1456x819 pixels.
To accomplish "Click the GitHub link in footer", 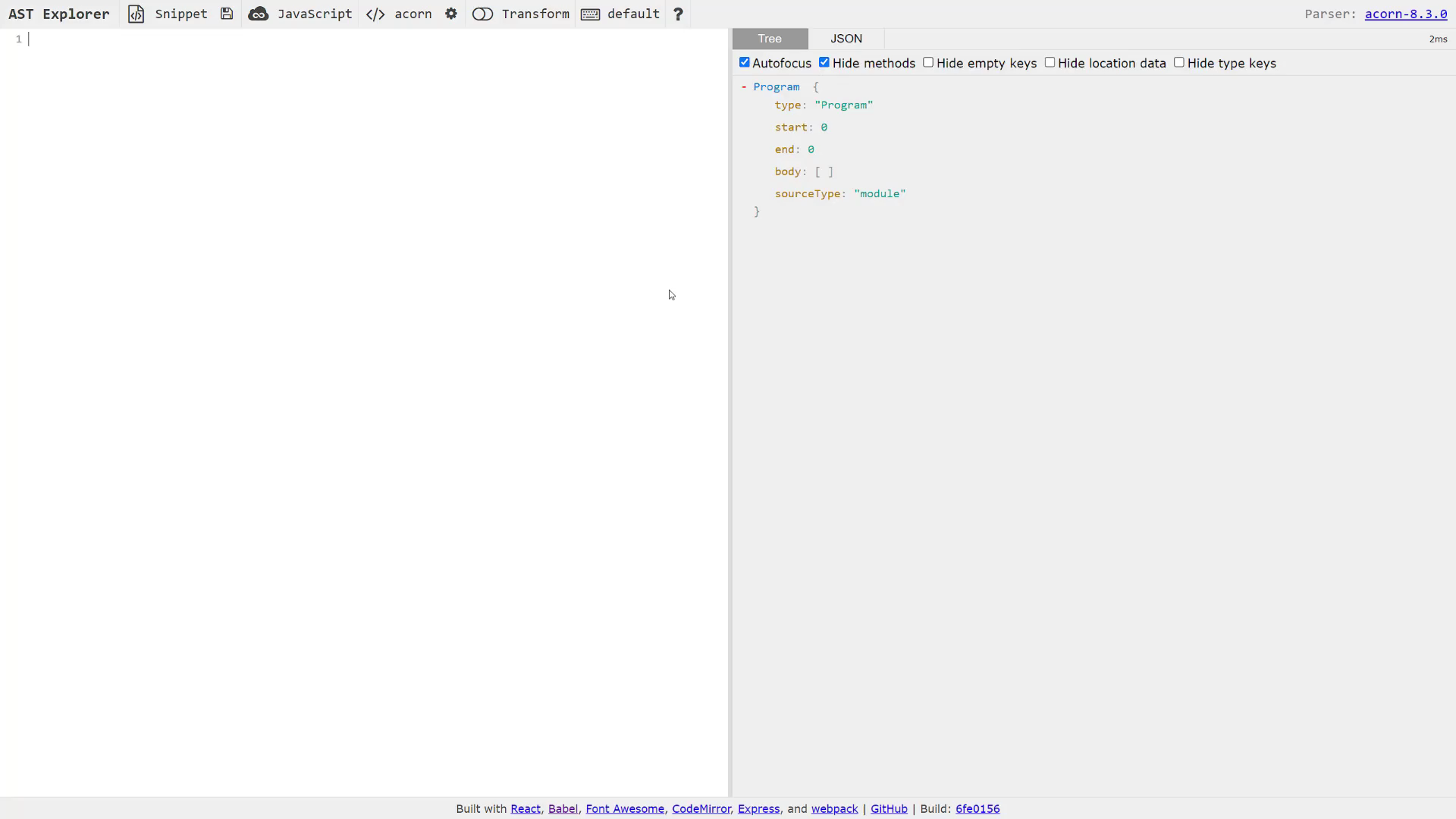I will click(889, 808).
